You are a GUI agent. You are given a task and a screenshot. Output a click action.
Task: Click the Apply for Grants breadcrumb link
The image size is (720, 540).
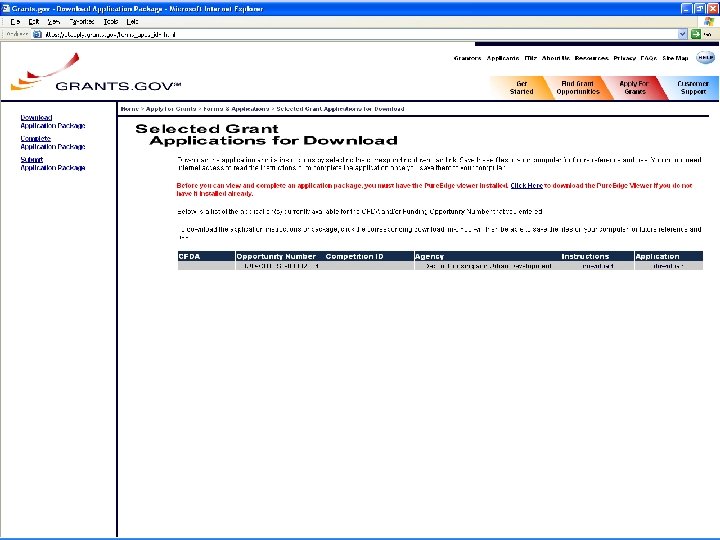171,109
